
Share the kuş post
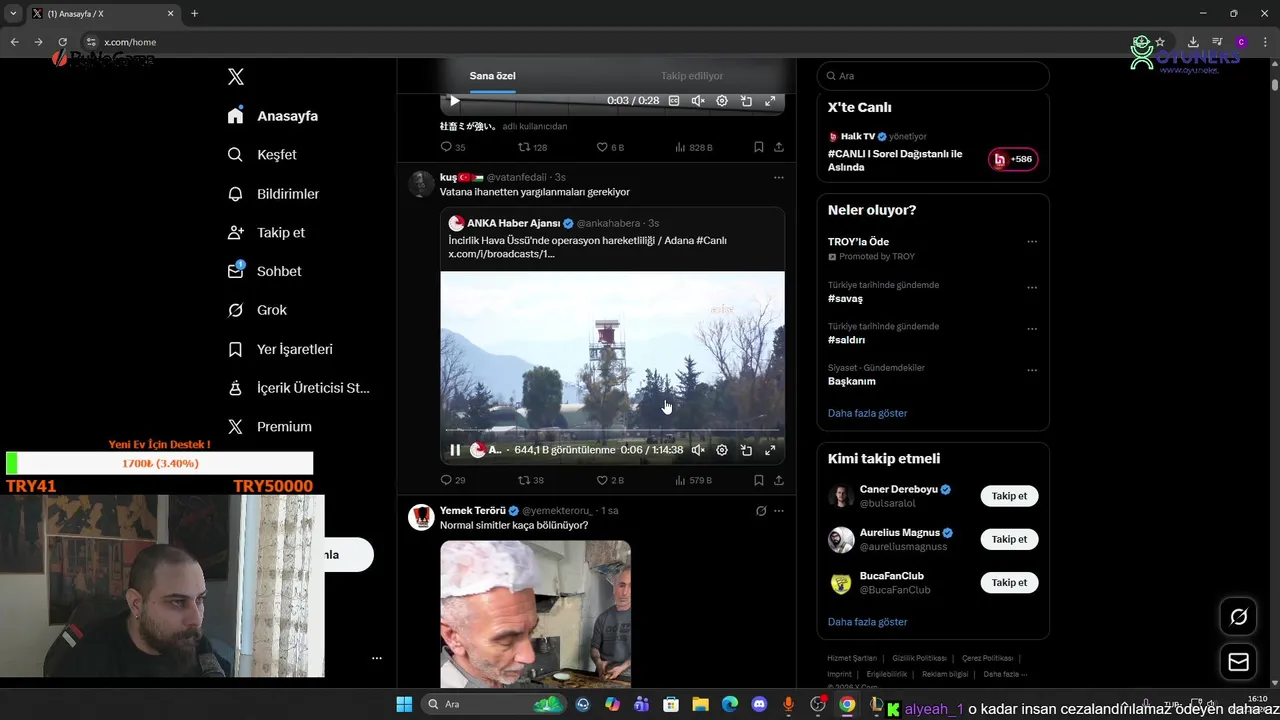779,480
